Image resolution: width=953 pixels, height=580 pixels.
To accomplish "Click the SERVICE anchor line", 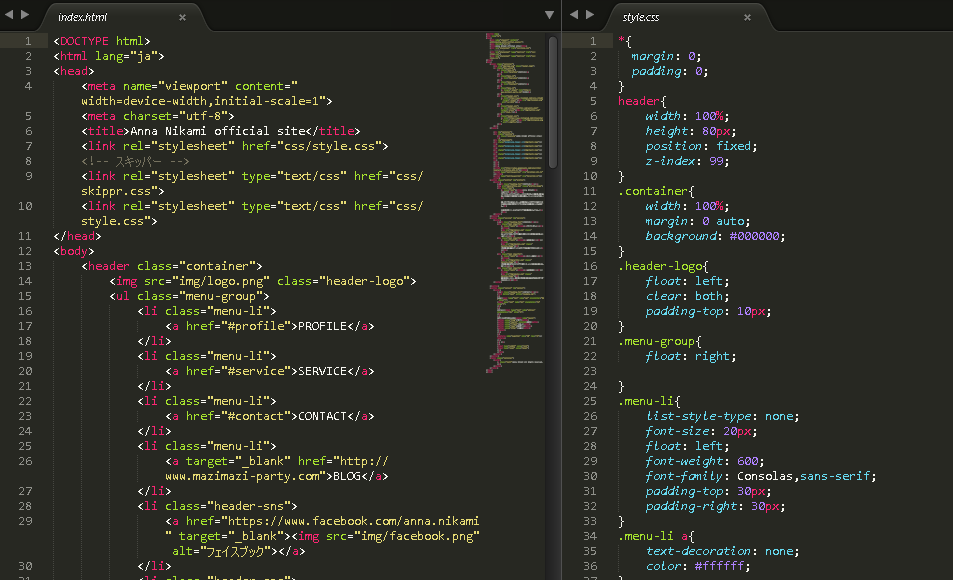I will click(x=270, y=371).
